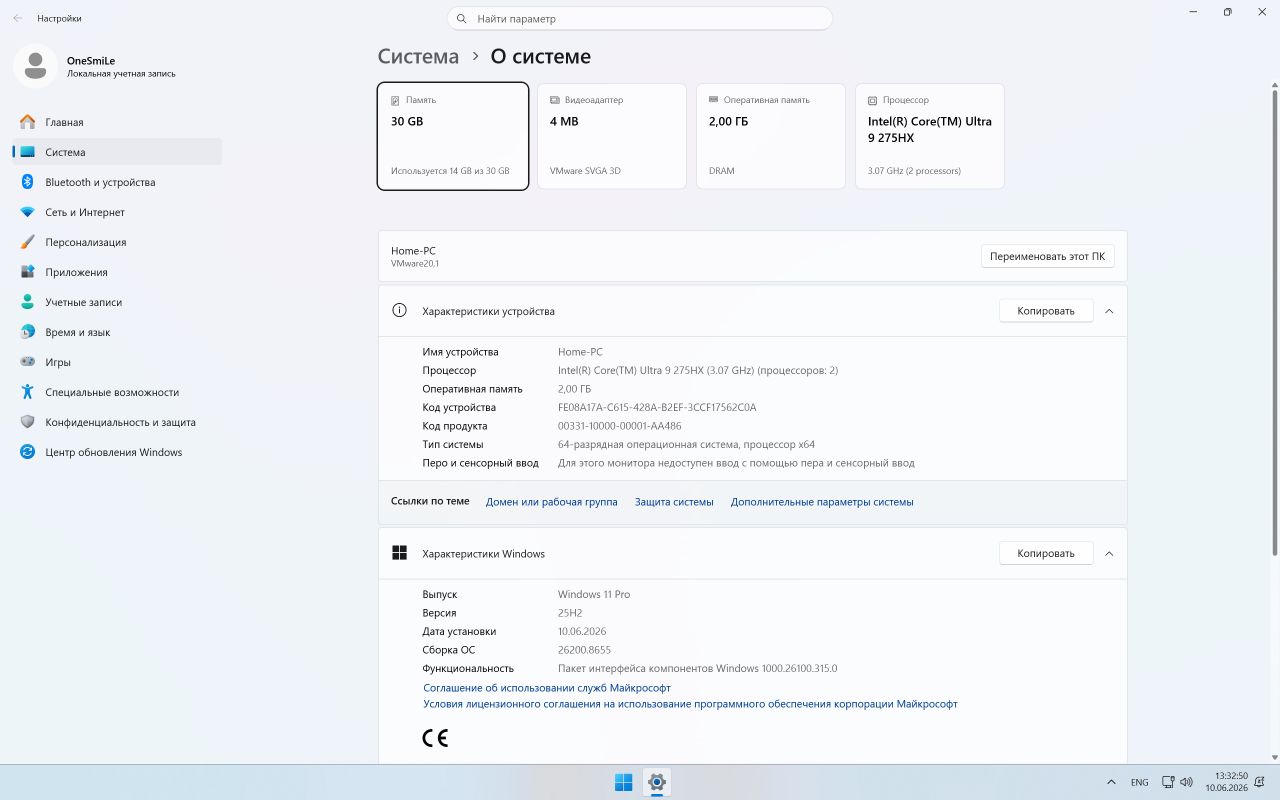
Task: Open Персонализация settings page
Action: point(117,242)
